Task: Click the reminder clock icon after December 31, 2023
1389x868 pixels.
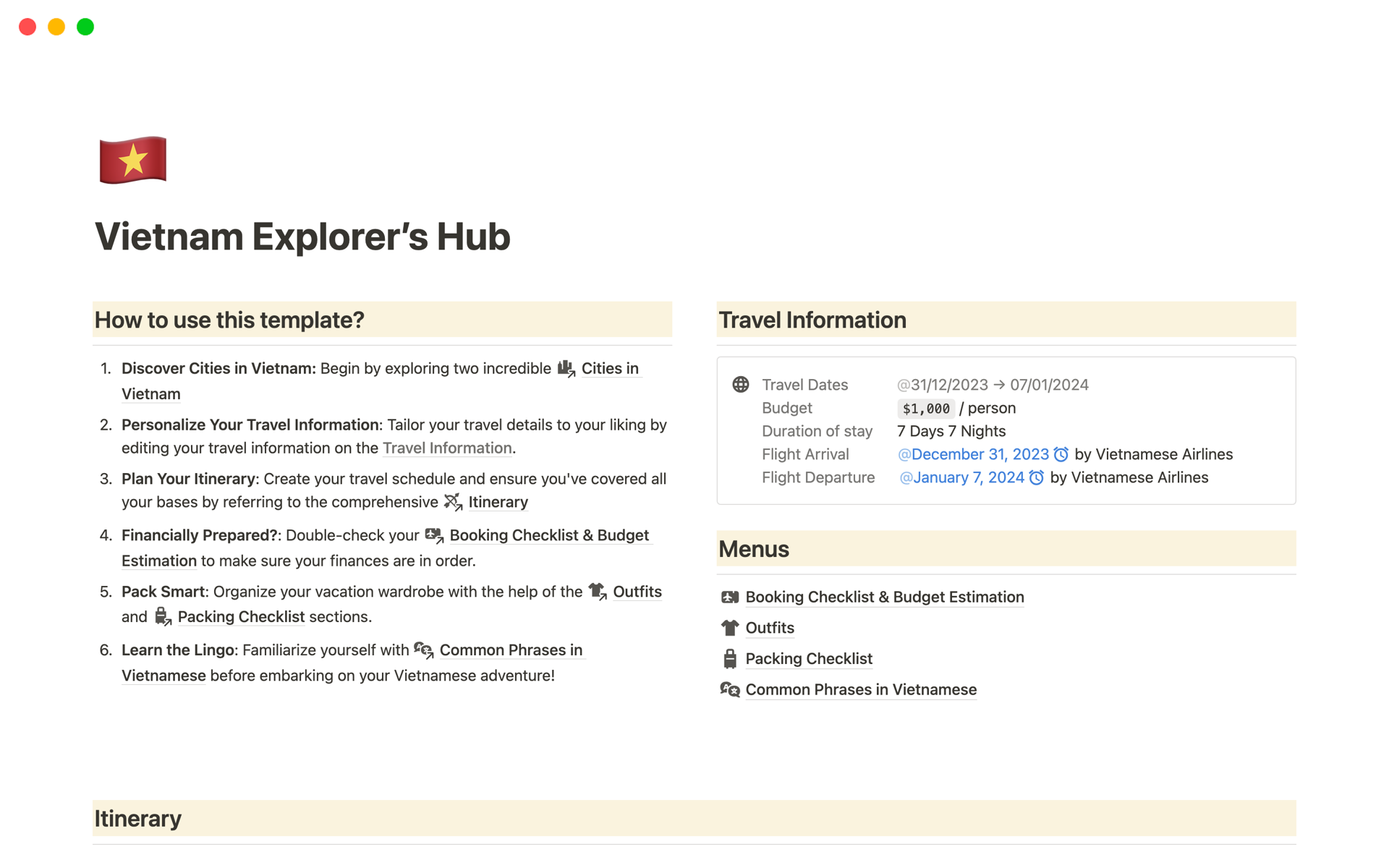Action: 1061,454
